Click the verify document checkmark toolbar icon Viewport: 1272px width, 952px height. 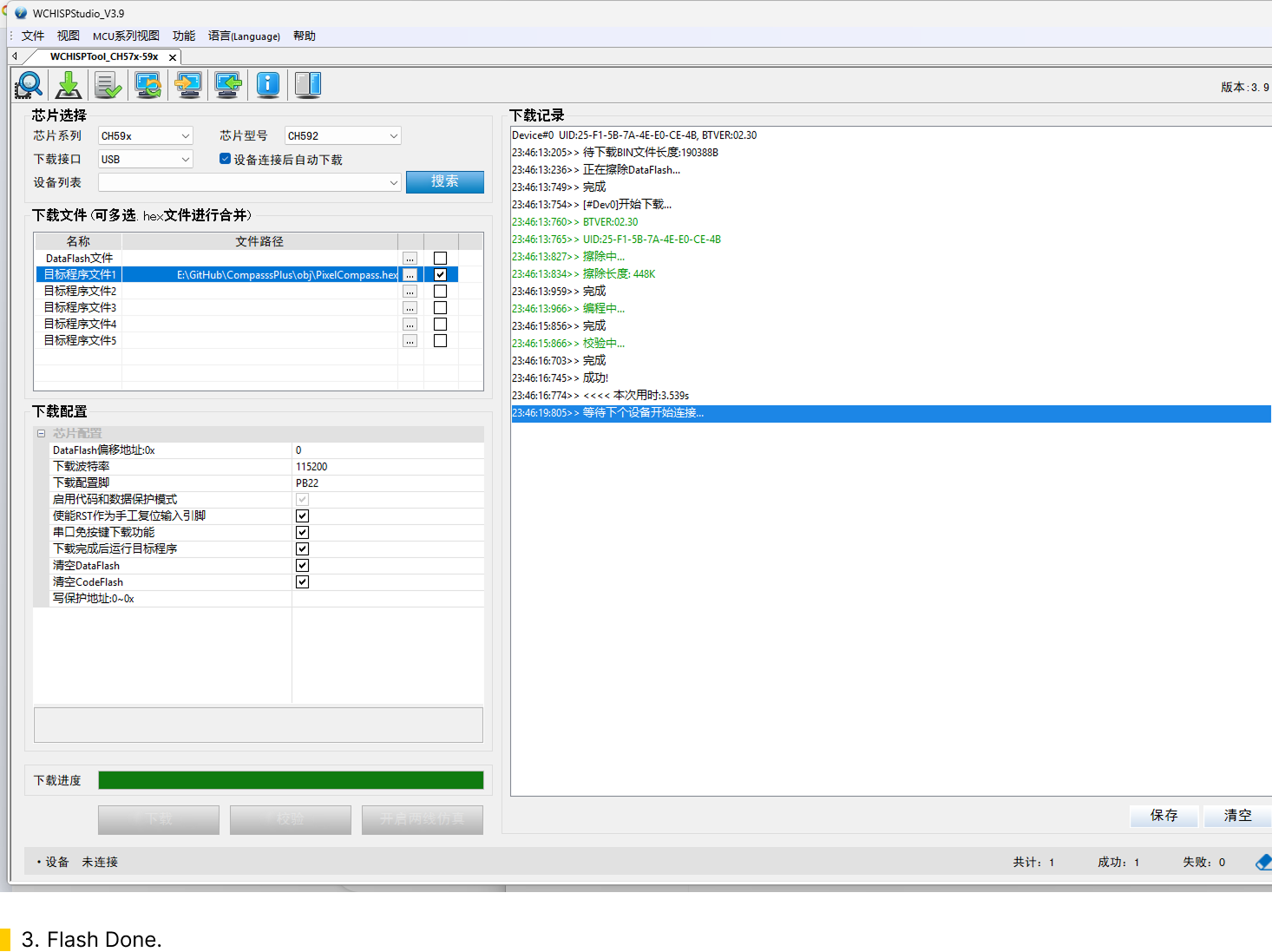click(108, 85)
